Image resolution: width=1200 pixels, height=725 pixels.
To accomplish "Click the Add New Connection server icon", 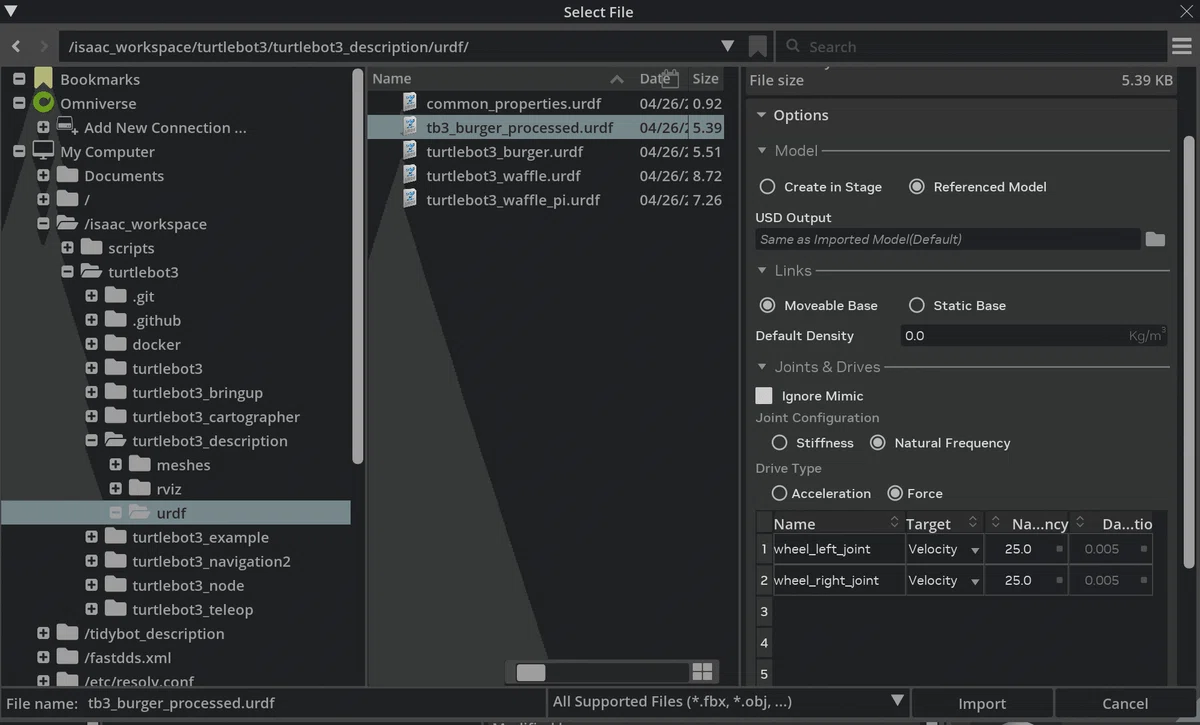I will (67, 127).
